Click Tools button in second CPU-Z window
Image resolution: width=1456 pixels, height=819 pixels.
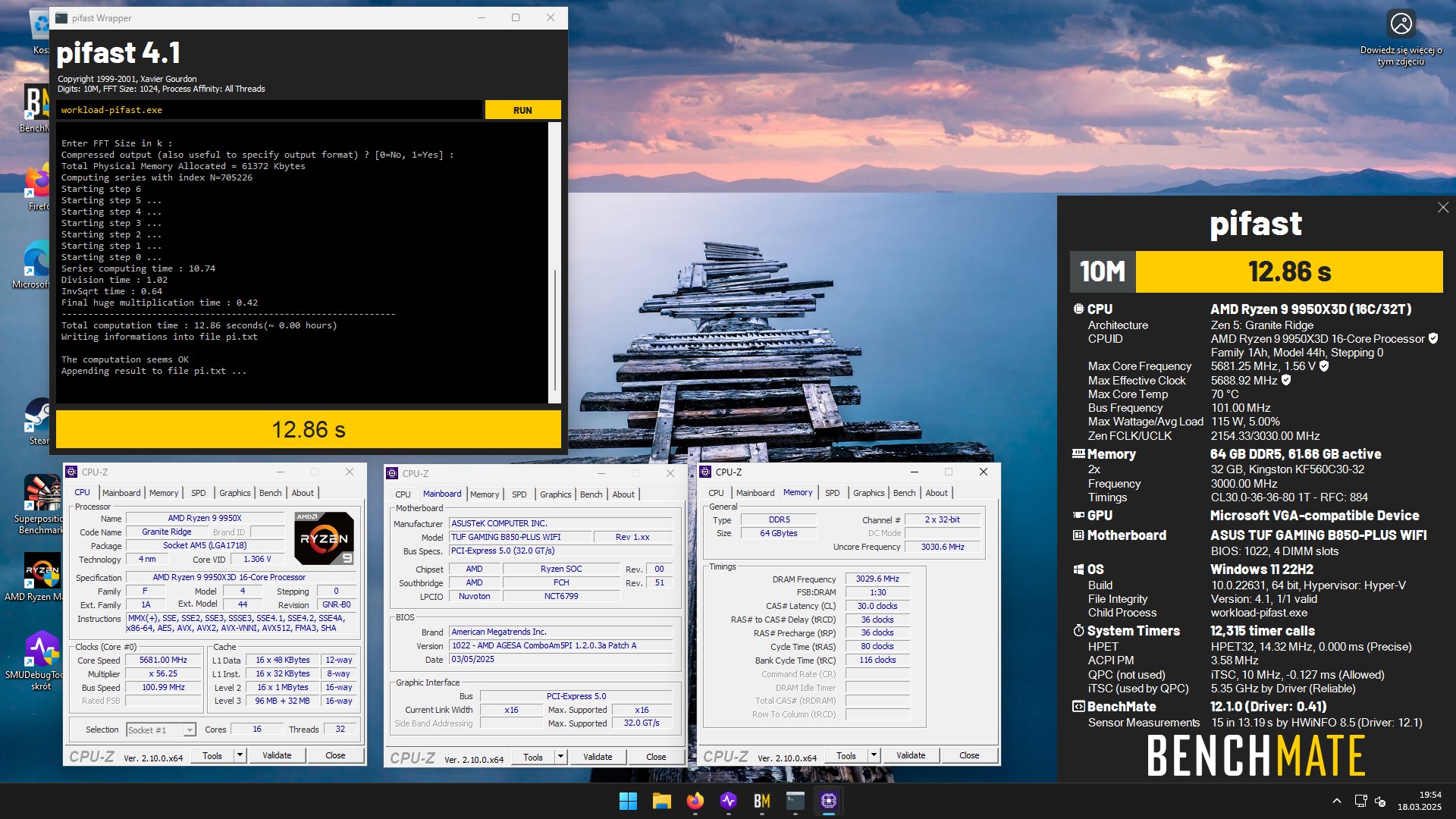point(533,757)
